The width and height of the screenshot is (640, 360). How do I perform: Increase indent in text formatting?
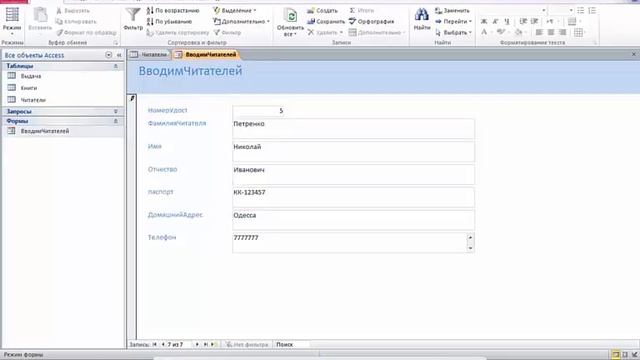(535, 21)
